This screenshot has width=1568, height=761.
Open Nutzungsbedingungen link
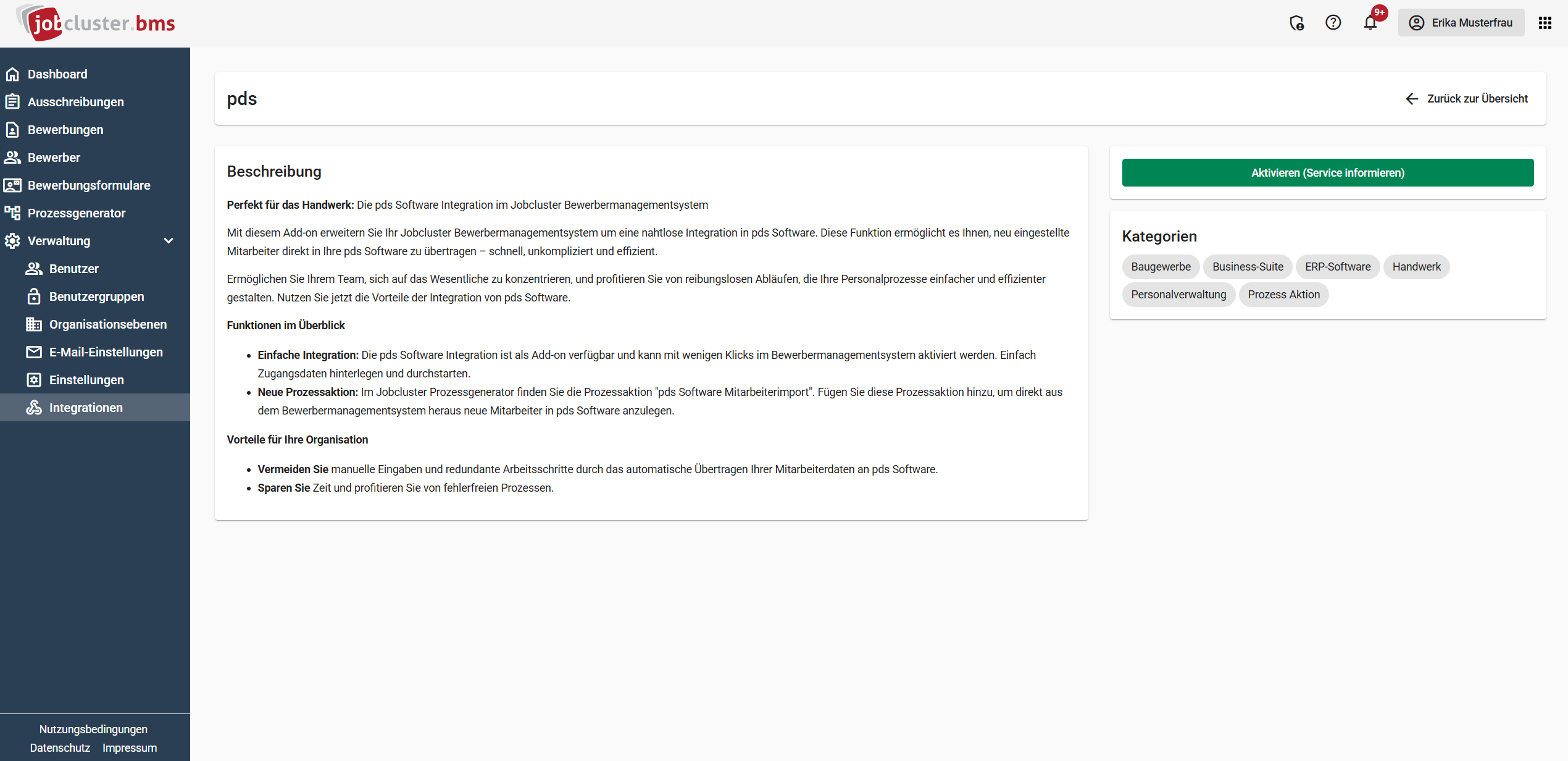pyautogui.click(x=93, y=729)
